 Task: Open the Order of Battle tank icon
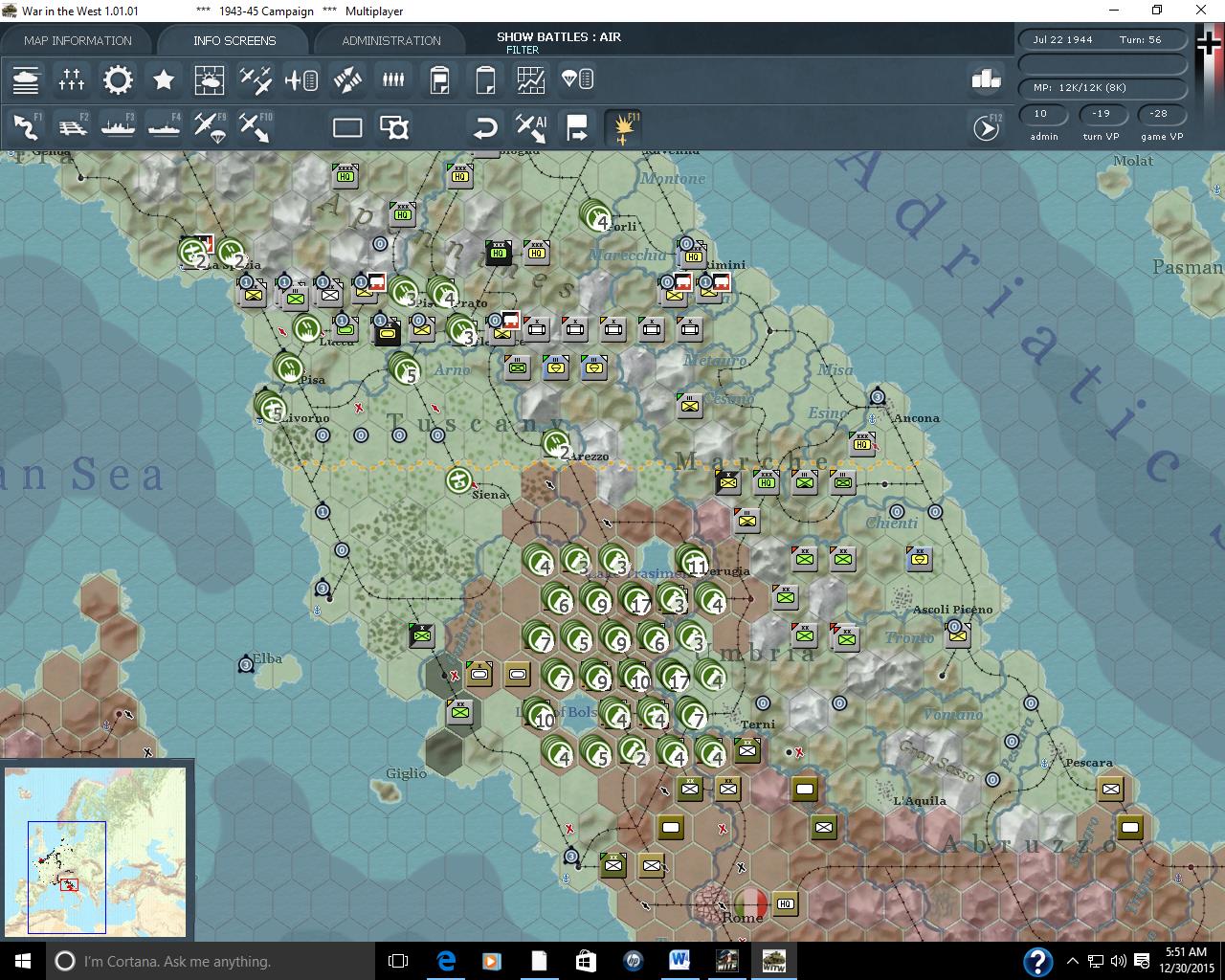[26, 79]
